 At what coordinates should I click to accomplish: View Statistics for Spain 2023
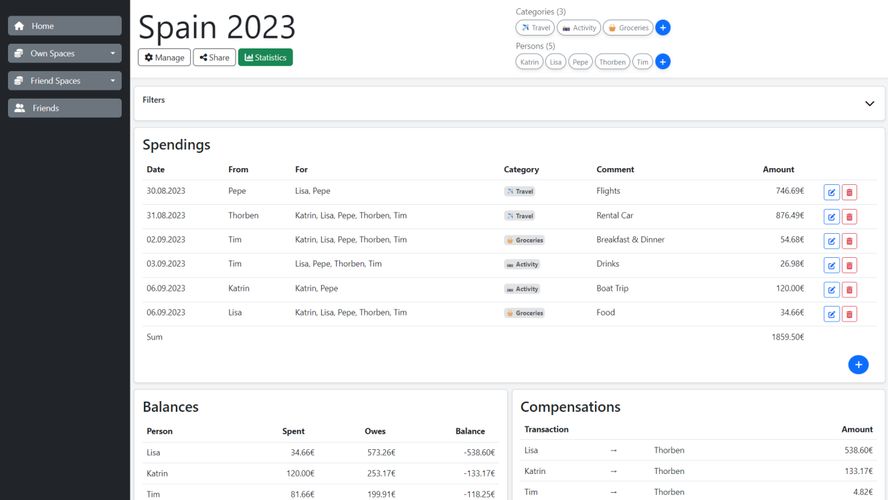coord(265,58)
